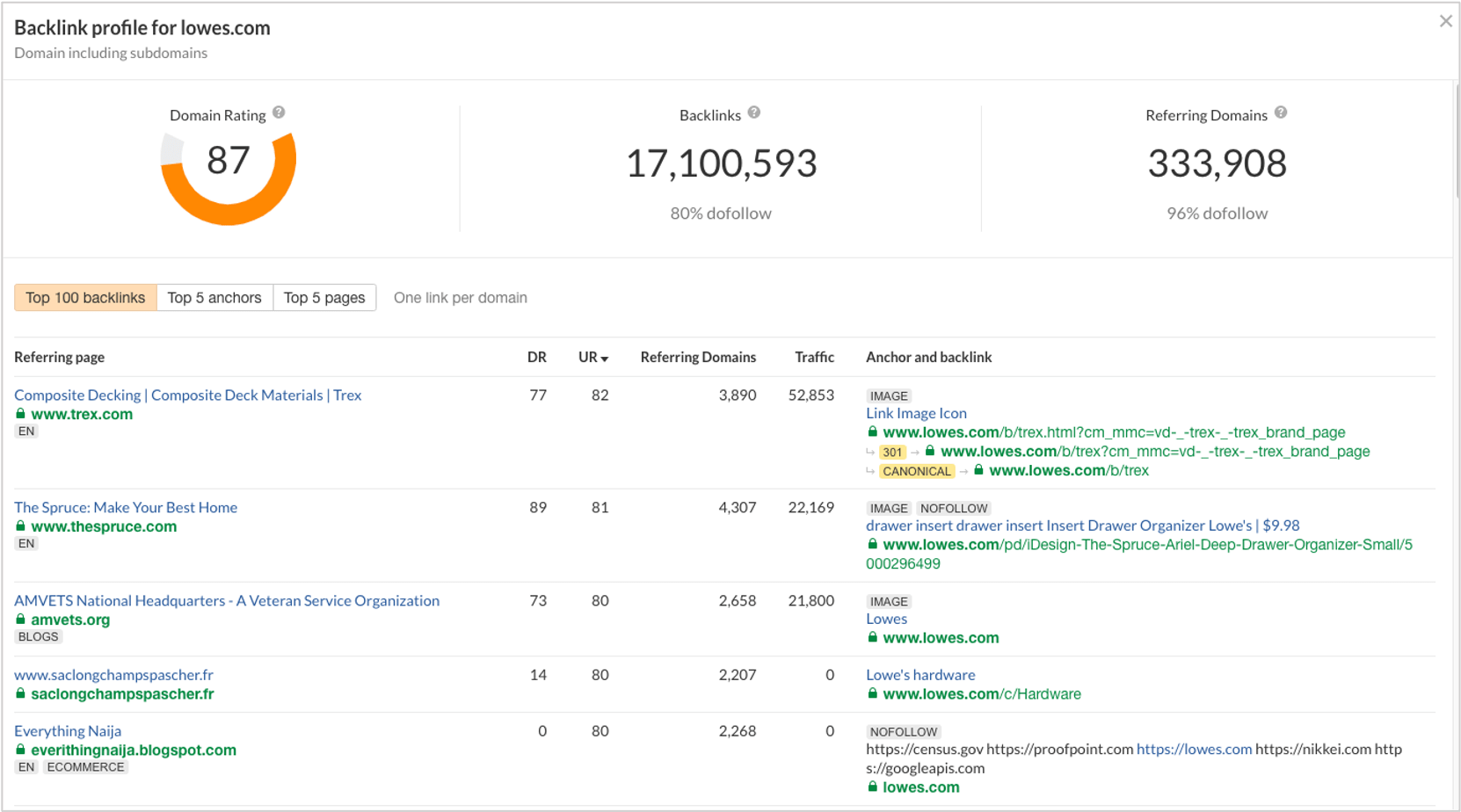
Task: Click the CANONICAL badge
Action: 917,471
